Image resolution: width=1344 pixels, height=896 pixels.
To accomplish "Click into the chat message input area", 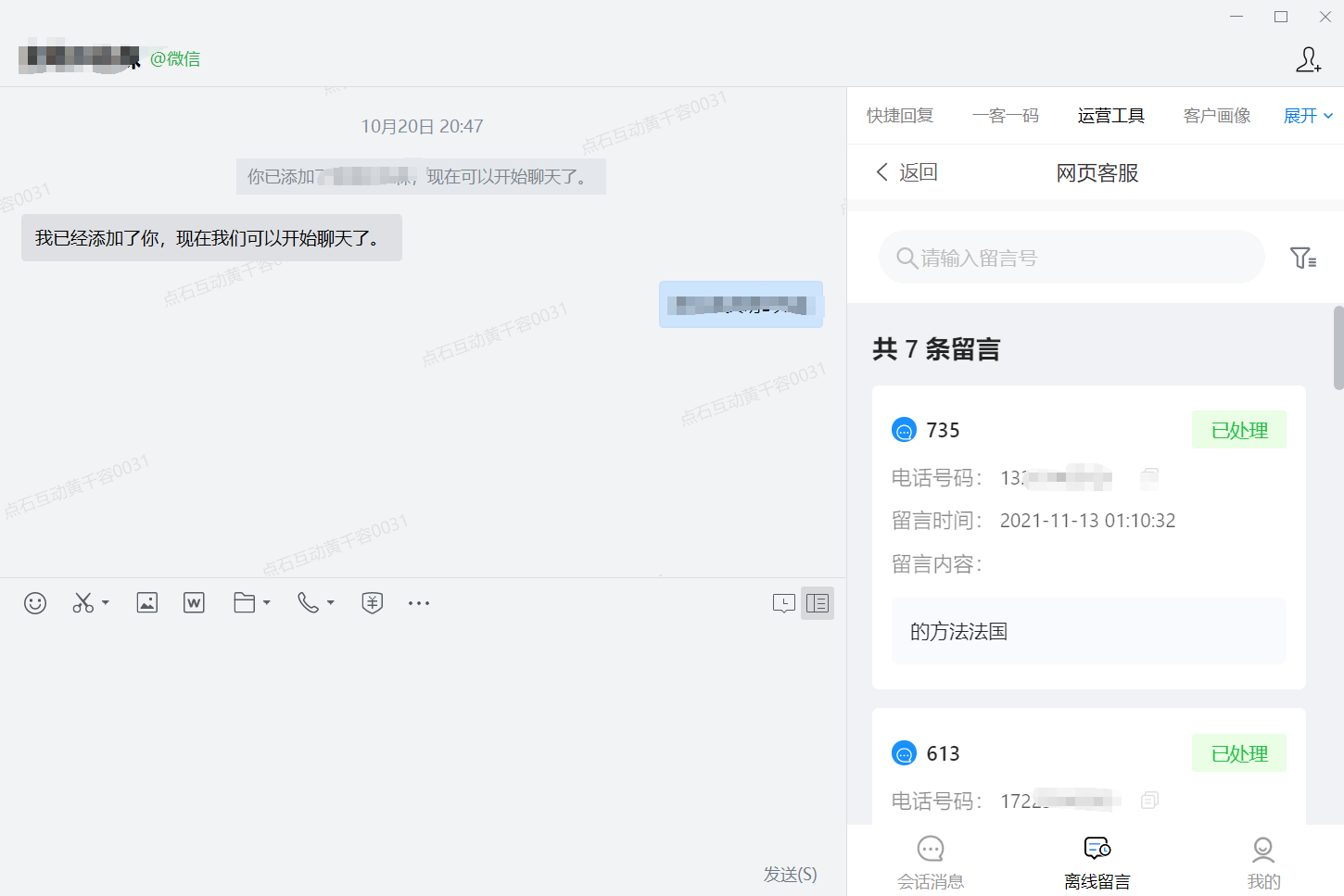I will 423,741.
